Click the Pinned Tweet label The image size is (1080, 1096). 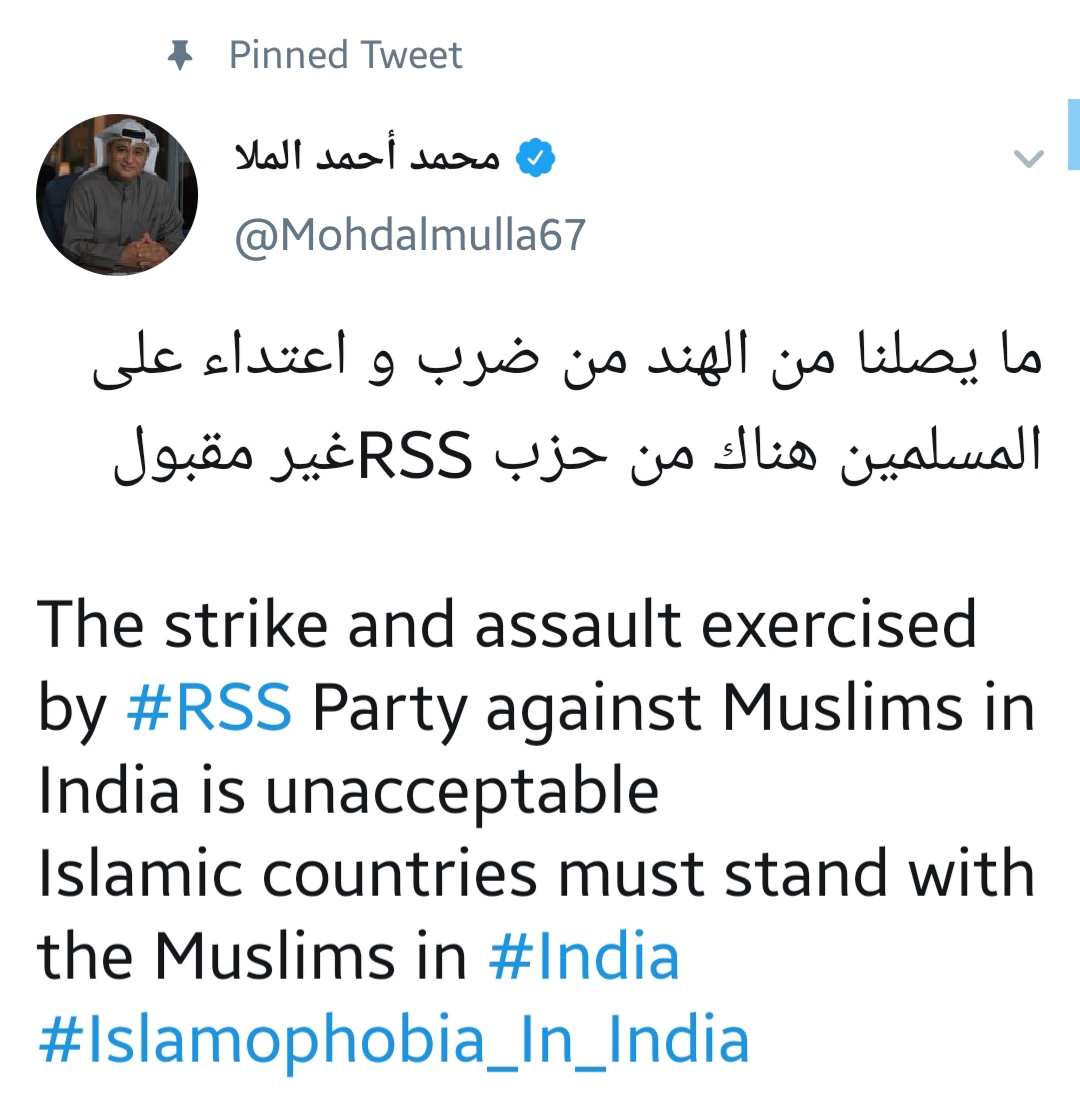[x=345, y=55]
